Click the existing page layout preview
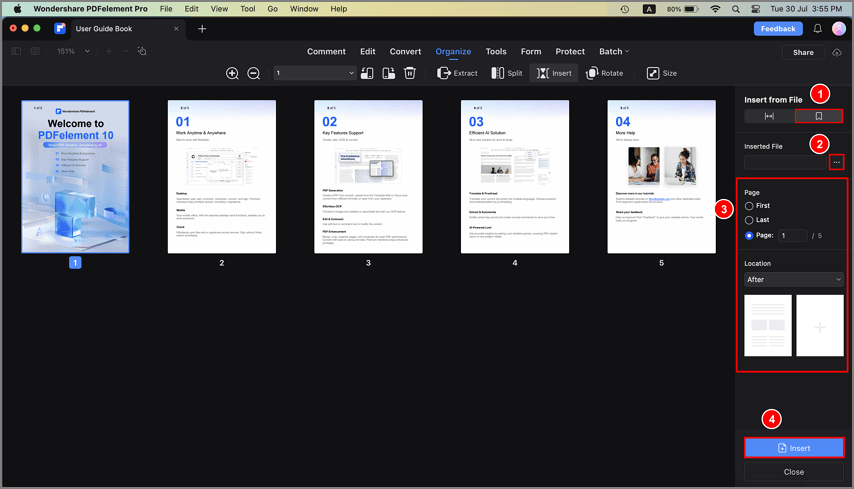854x489 pixels. point(768,326)
